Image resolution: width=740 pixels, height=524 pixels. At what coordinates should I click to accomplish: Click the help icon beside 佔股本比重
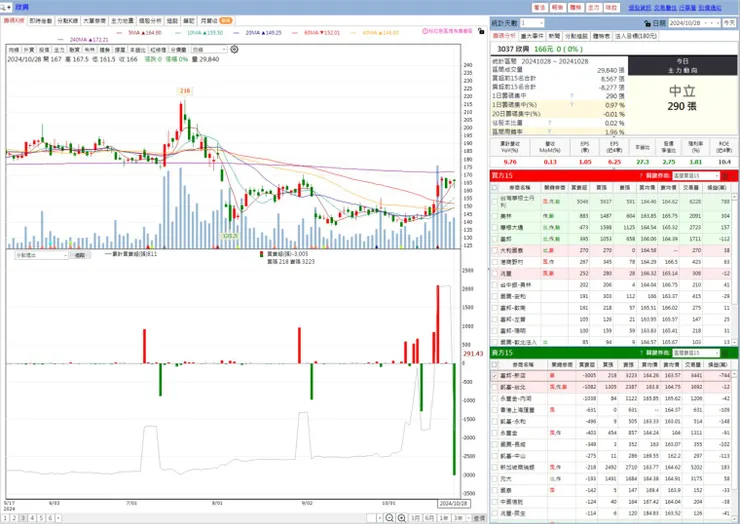(549, 123)
